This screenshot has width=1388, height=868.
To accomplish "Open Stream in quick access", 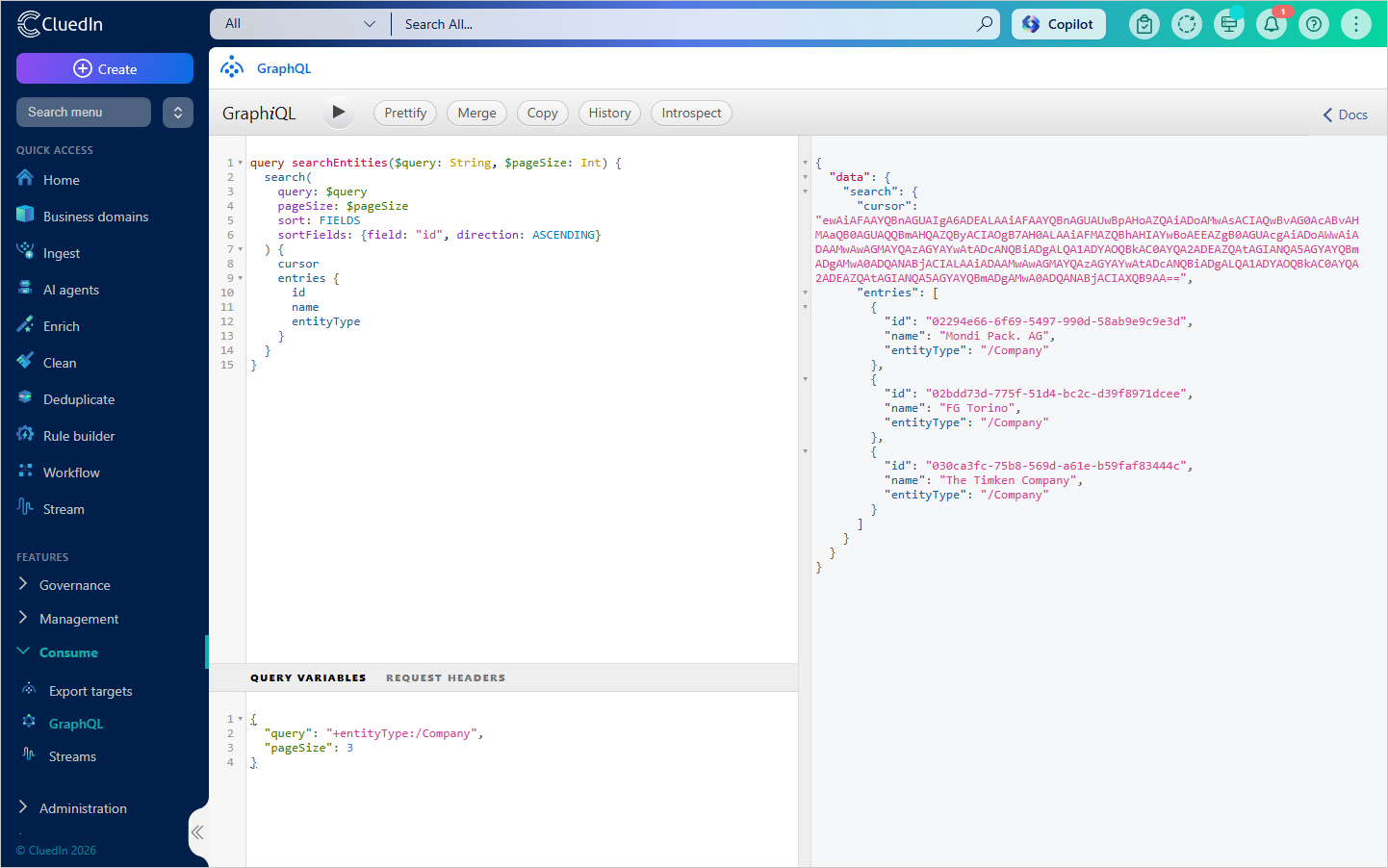I will tap(64, 509).
